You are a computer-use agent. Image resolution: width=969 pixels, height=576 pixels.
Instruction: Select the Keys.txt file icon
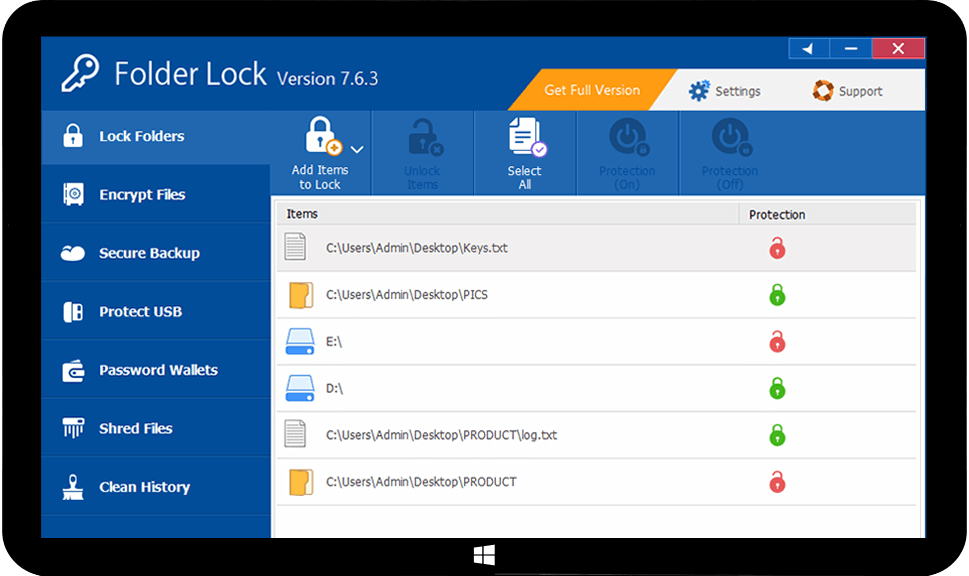pyautogui.click(x=295, y=247)
